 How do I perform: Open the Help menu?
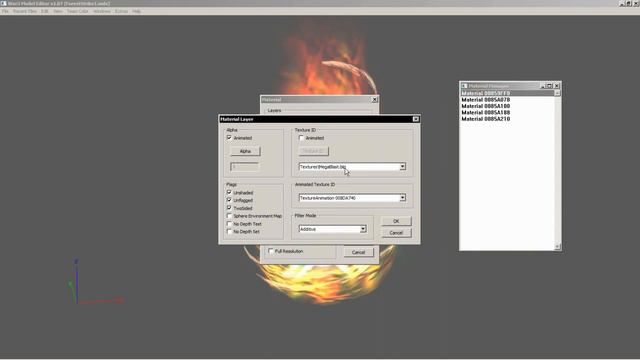coord(136,11)
